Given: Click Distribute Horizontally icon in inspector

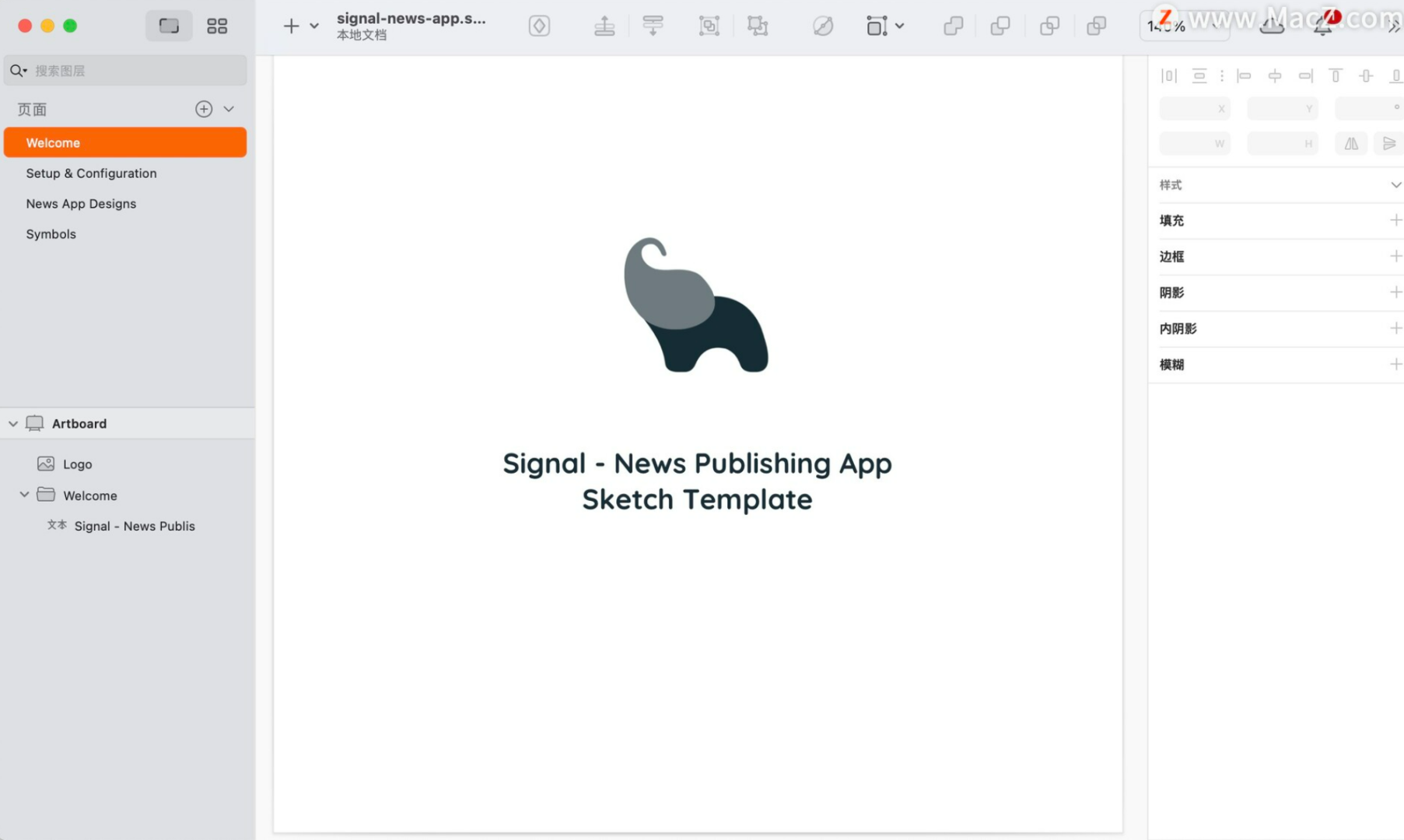Looking at the screenshot, I should (1169, 75).
